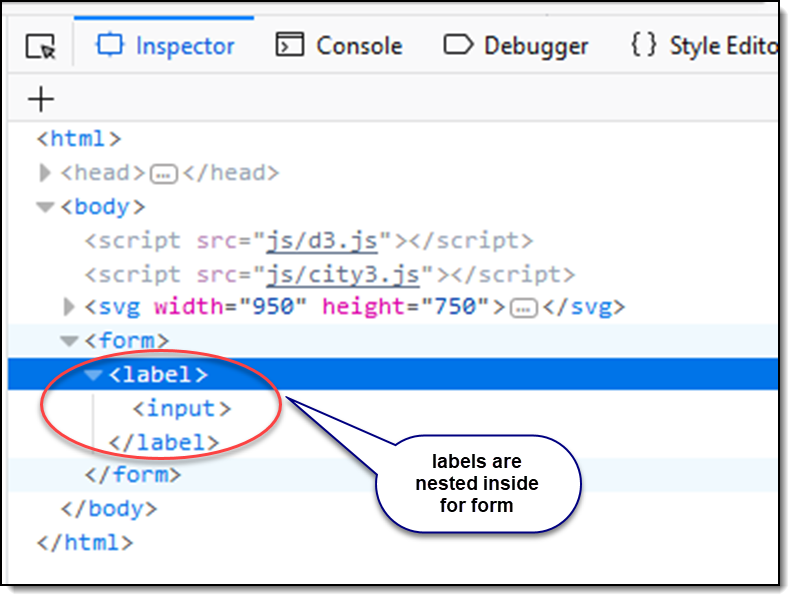795x601 pixels.
Task: Open the js/d3.js script link
Action: [322, 240]
